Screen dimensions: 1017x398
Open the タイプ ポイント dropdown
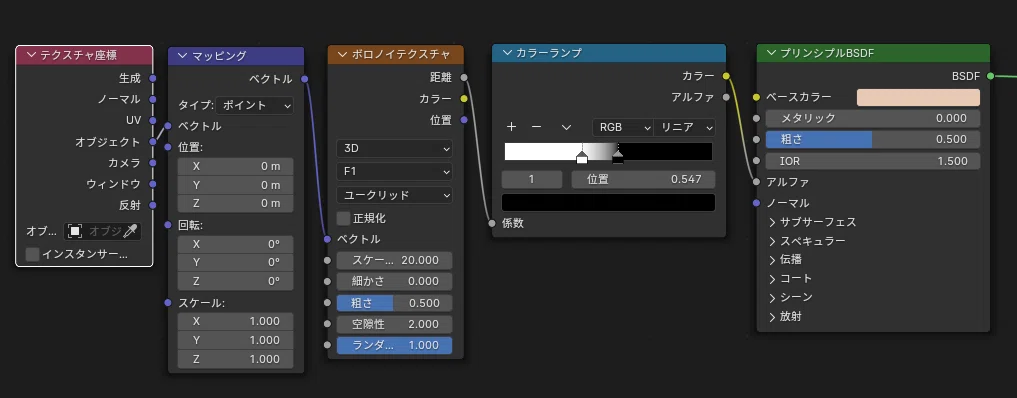click(254, 105)
